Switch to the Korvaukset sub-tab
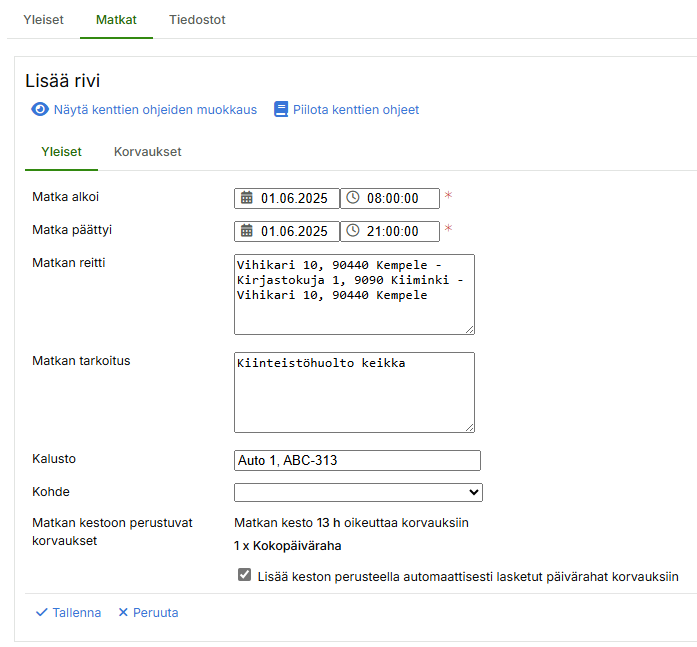Image resolution: width=697 pixels, height=647 pixels. coord(148,152)
